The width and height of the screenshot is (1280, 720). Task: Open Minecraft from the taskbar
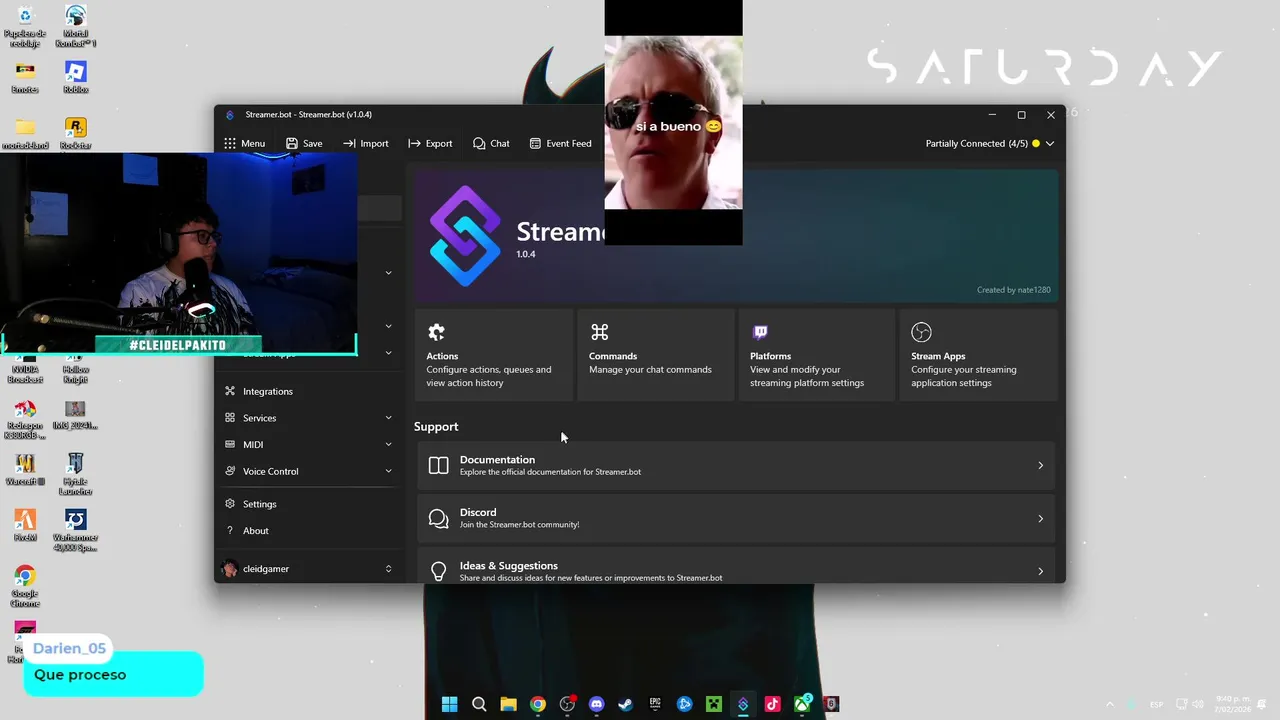714,704
